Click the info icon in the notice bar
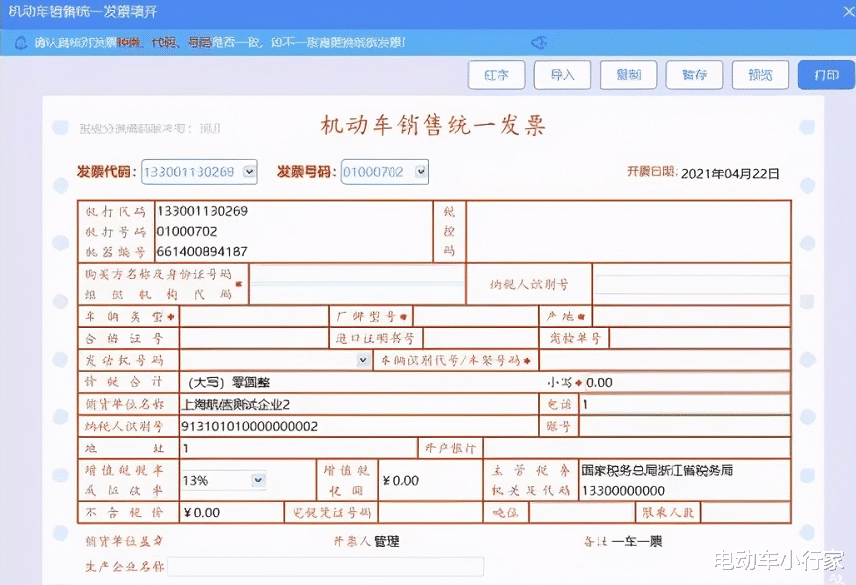This screenshot has width=856, height=585. click(x=21, y=43)
